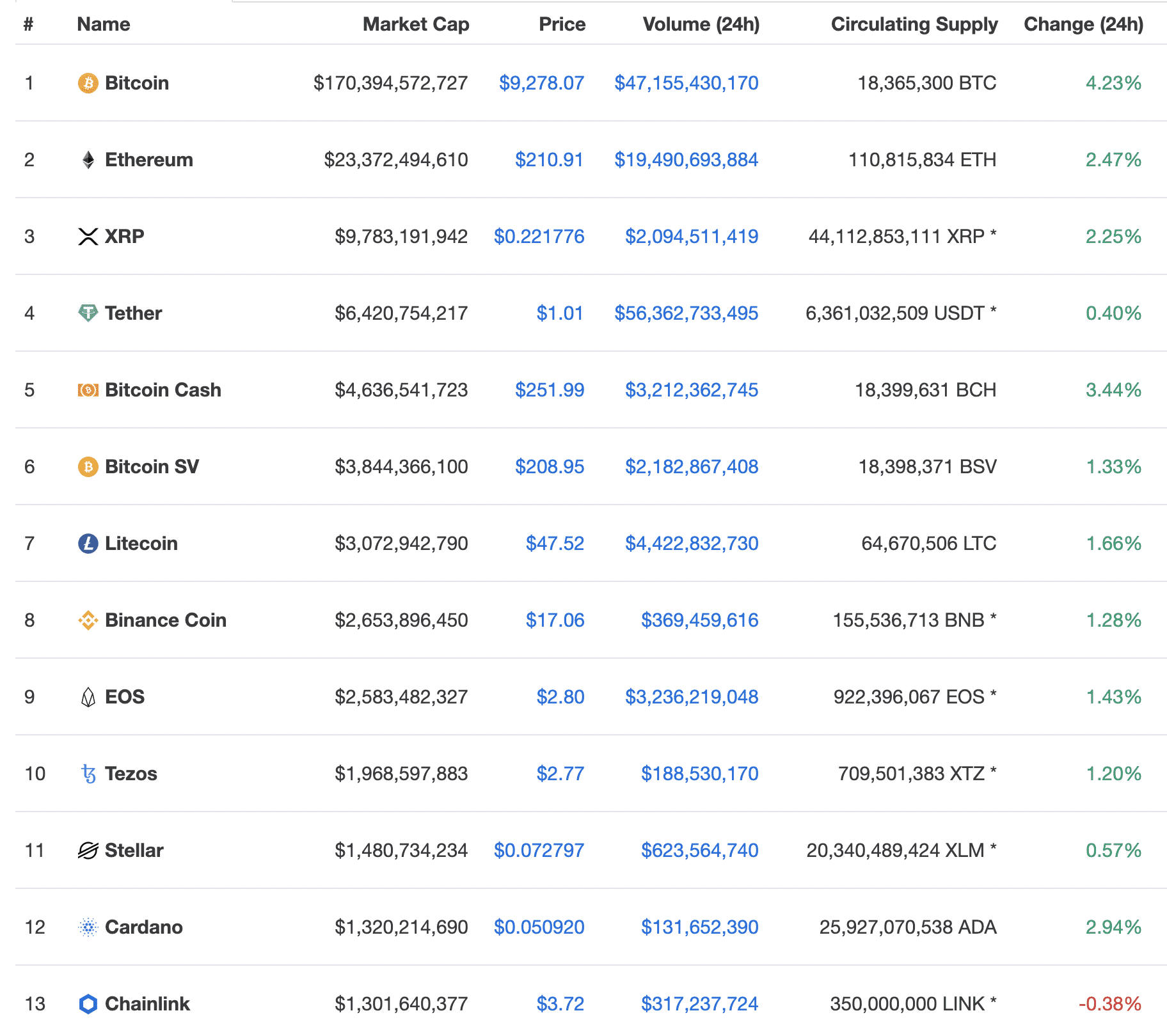Image resolution: width=1167 pixels, height=1036 pixels.
Task: Click the Binance Coin logo icon
Action: 88,620
